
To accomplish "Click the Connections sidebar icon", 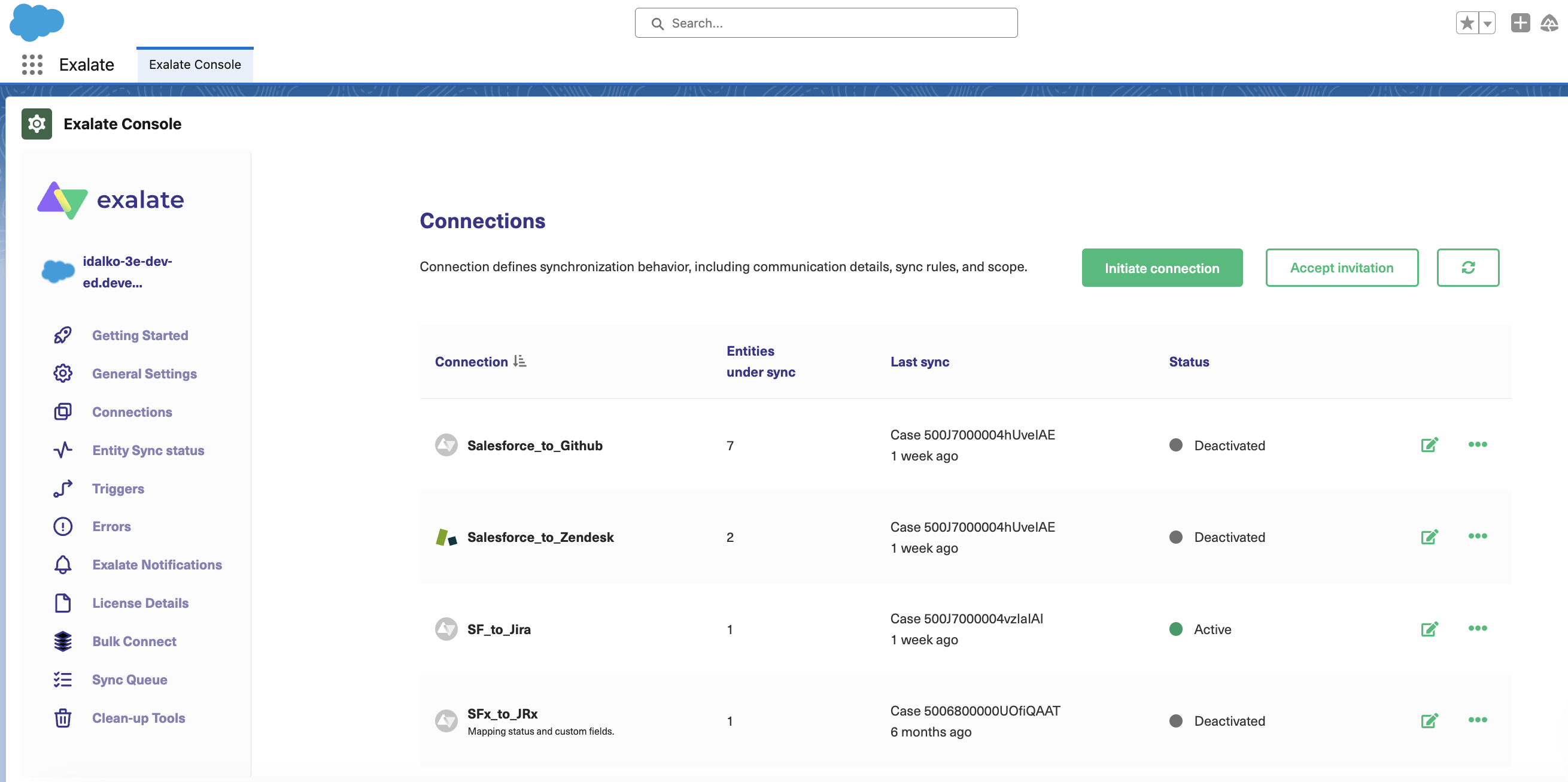I will [x=63, y=412].
